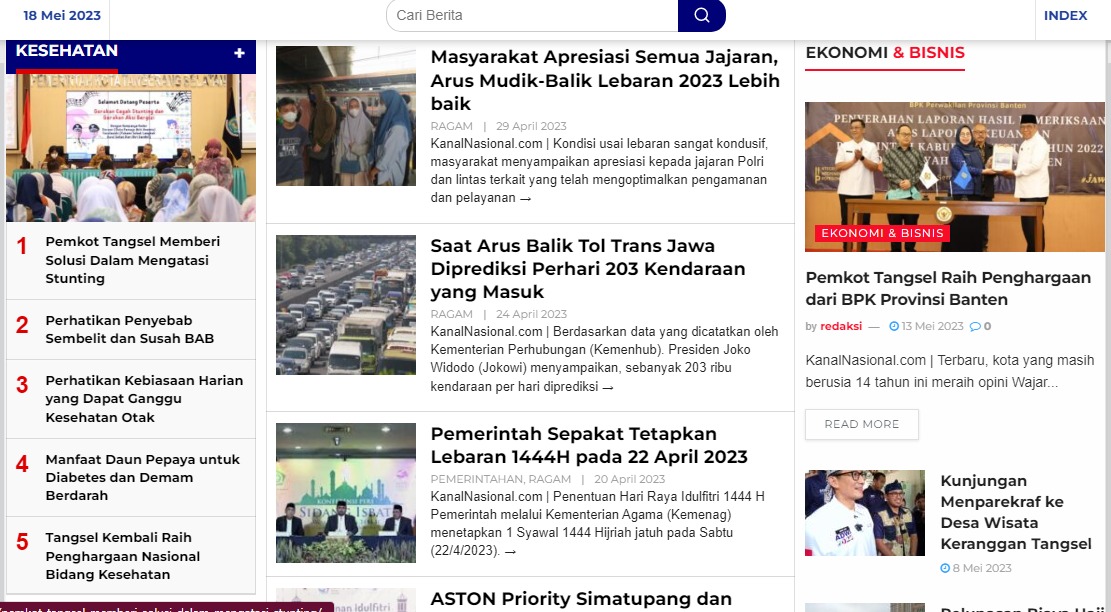Image resolution: width=1111 pixels, height=612 pixels.
Task: Click clock icon beside 13 Mei 2023
Action: (x=894, y=327)
